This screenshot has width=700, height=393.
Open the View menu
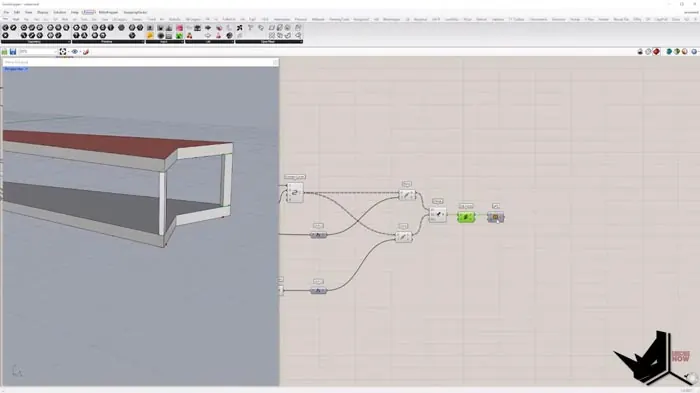tap(29, 13)
